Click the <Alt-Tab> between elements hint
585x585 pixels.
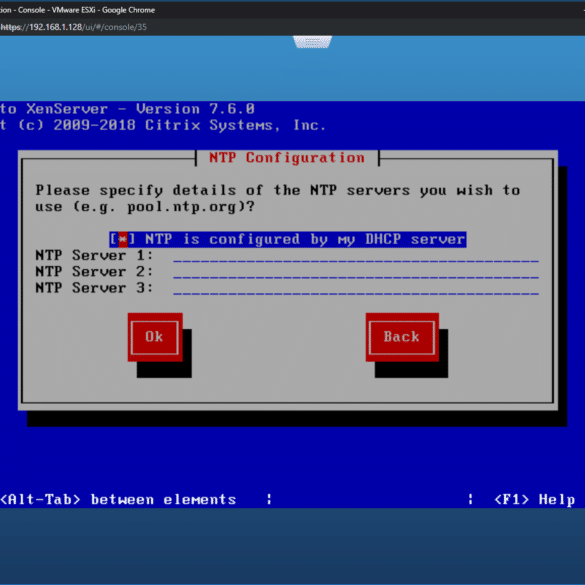118,499
